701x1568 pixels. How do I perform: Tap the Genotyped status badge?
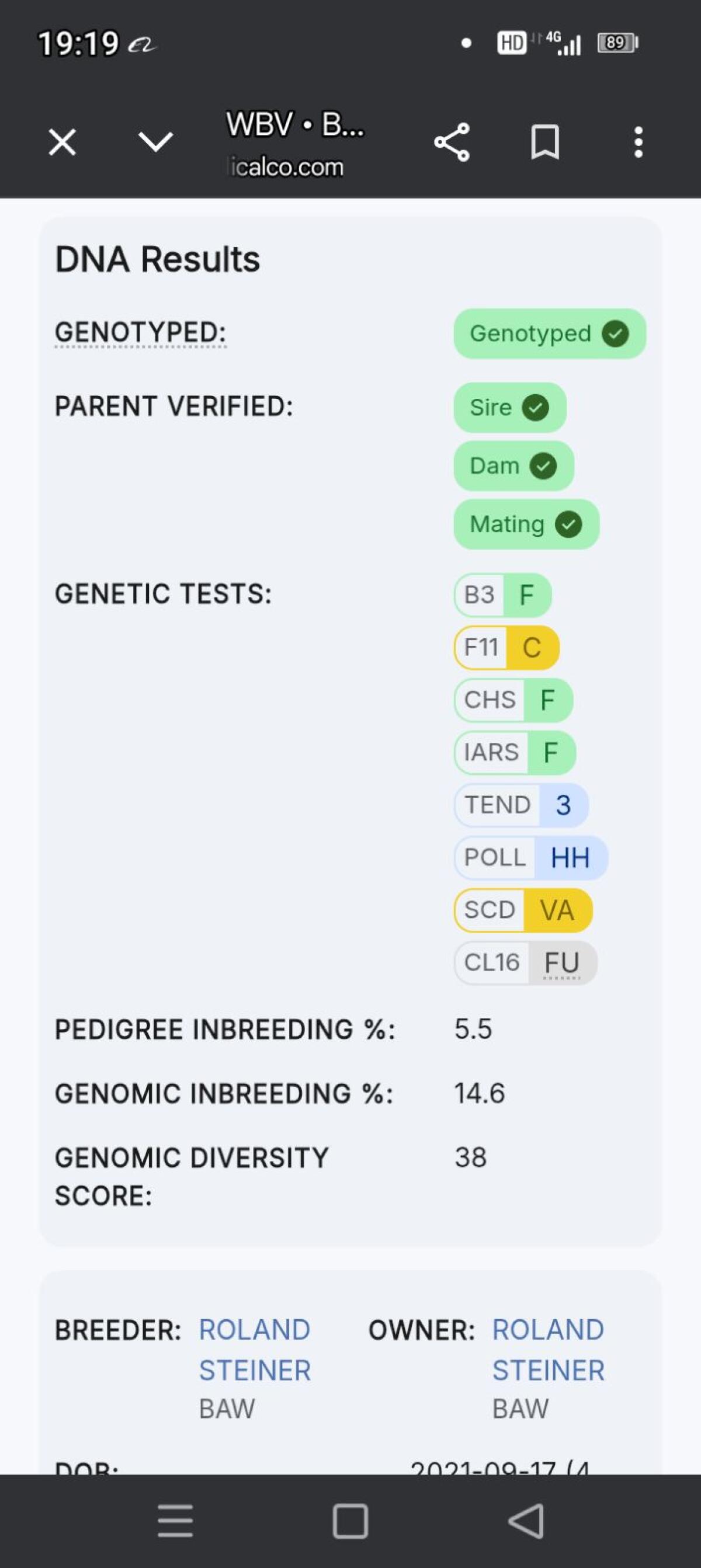point(549,333)
